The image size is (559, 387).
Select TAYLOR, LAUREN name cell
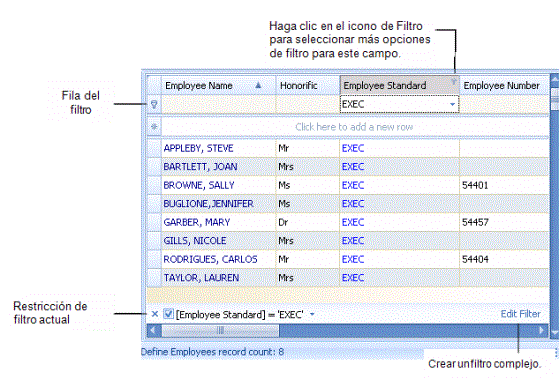tap(219, 278)
